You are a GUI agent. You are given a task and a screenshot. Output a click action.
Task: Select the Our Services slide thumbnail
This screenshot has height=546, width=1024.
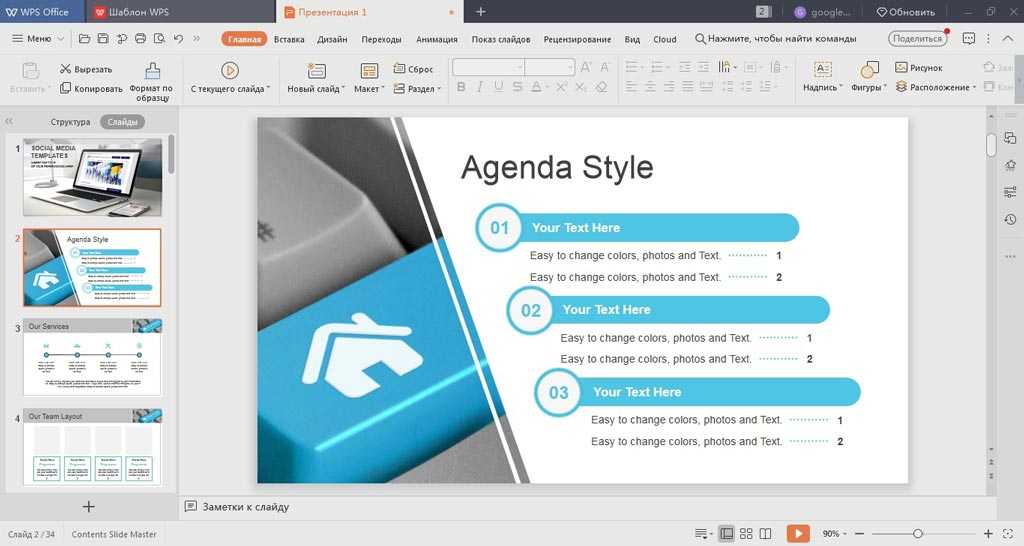pyautogui.click(x=92, y=357)
